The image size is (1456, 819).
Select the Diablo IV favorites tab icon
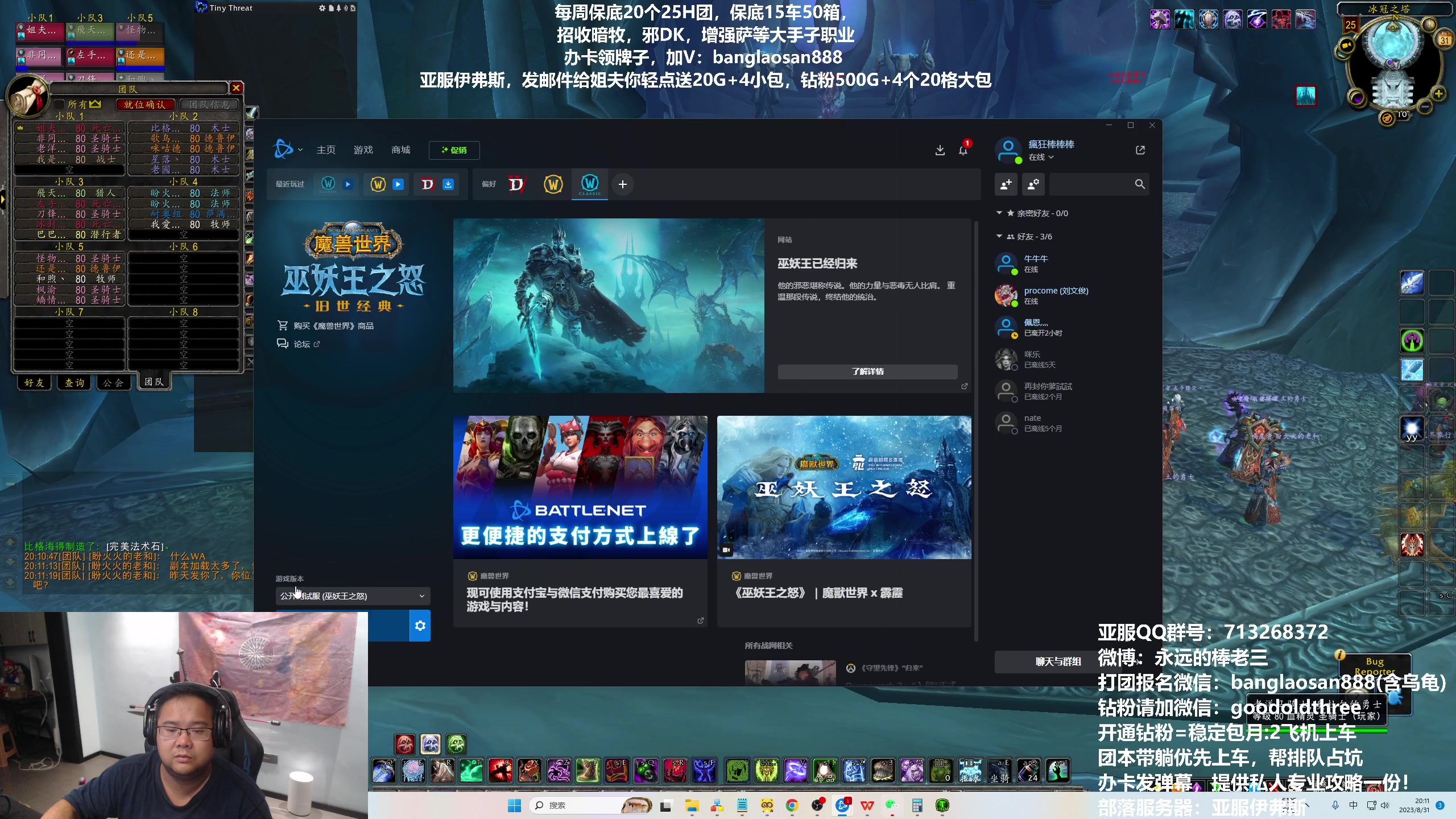(x=517, y=184)
